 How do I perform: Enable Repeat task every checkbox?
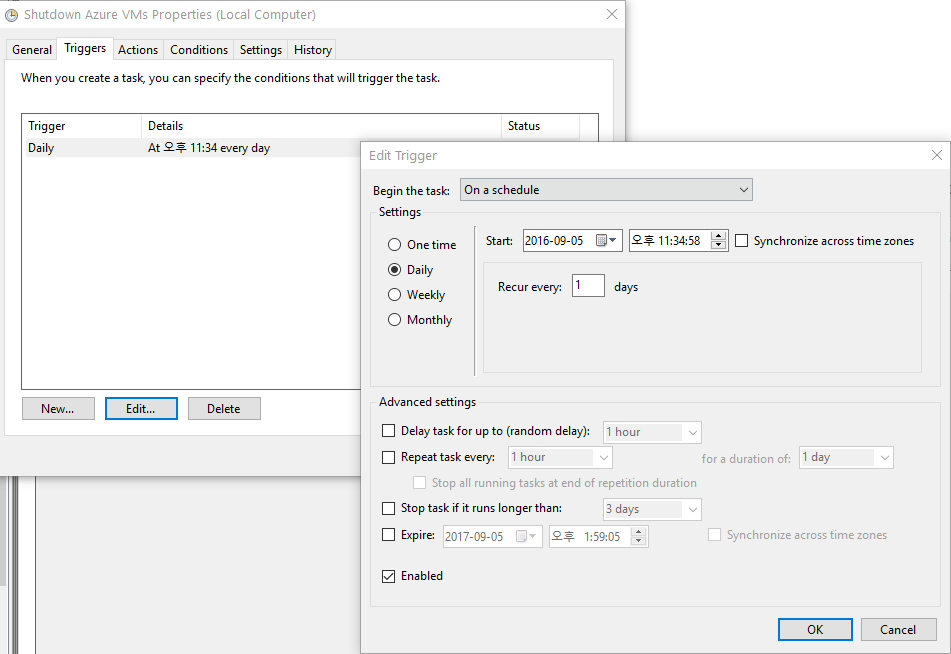pos(388,457)
